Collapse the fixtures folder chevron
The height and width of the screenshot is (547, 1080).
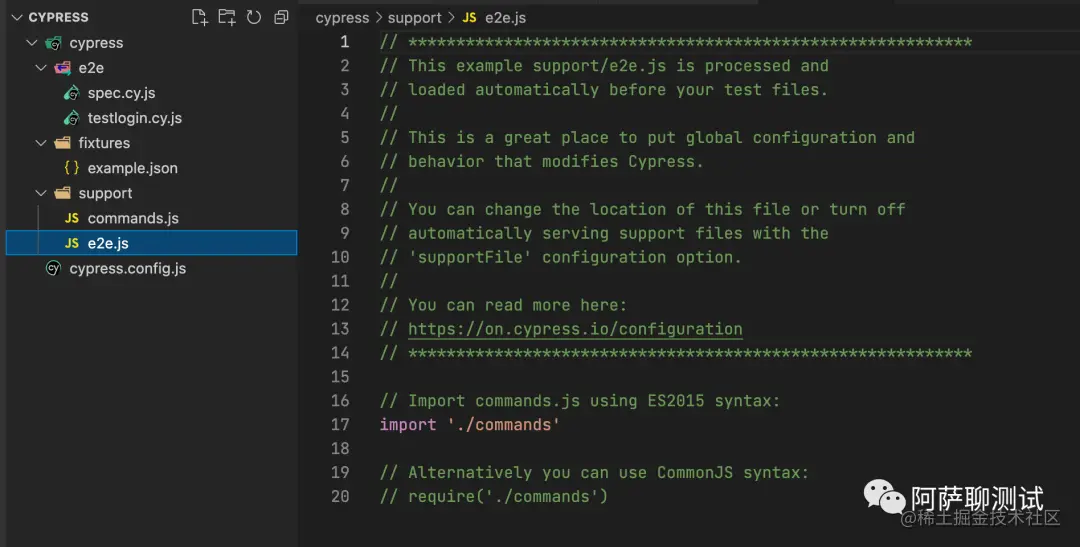(40, 143)
